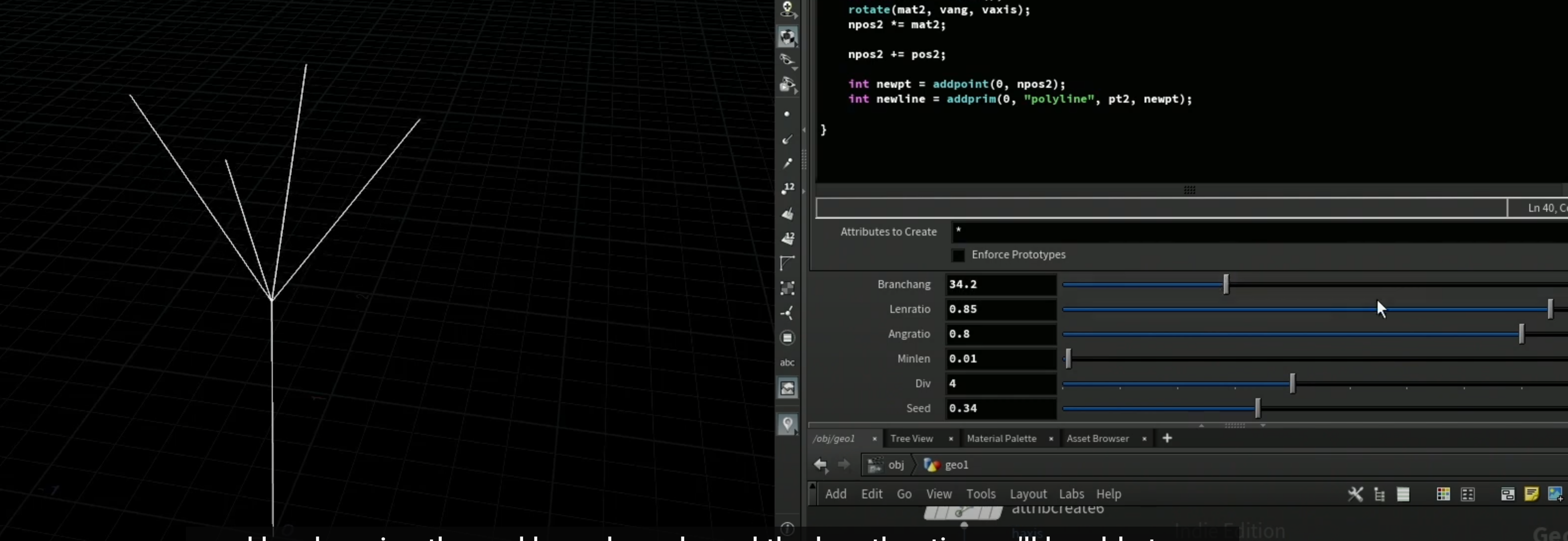Add a new pane tab with plus

(1167, 438)
